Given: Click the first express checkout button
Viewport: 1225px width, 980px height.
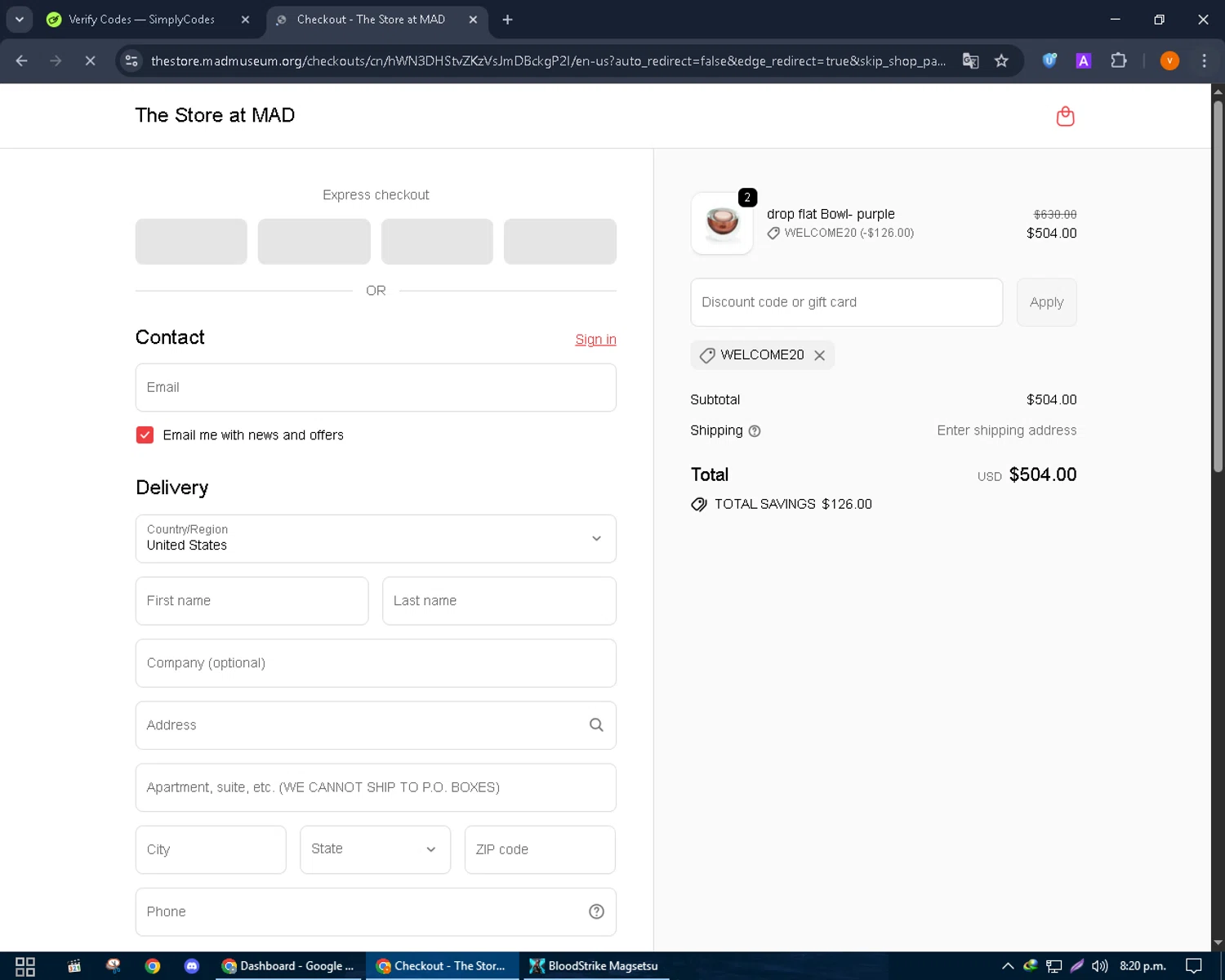Looking at the screenshot, I should point(191,242).
